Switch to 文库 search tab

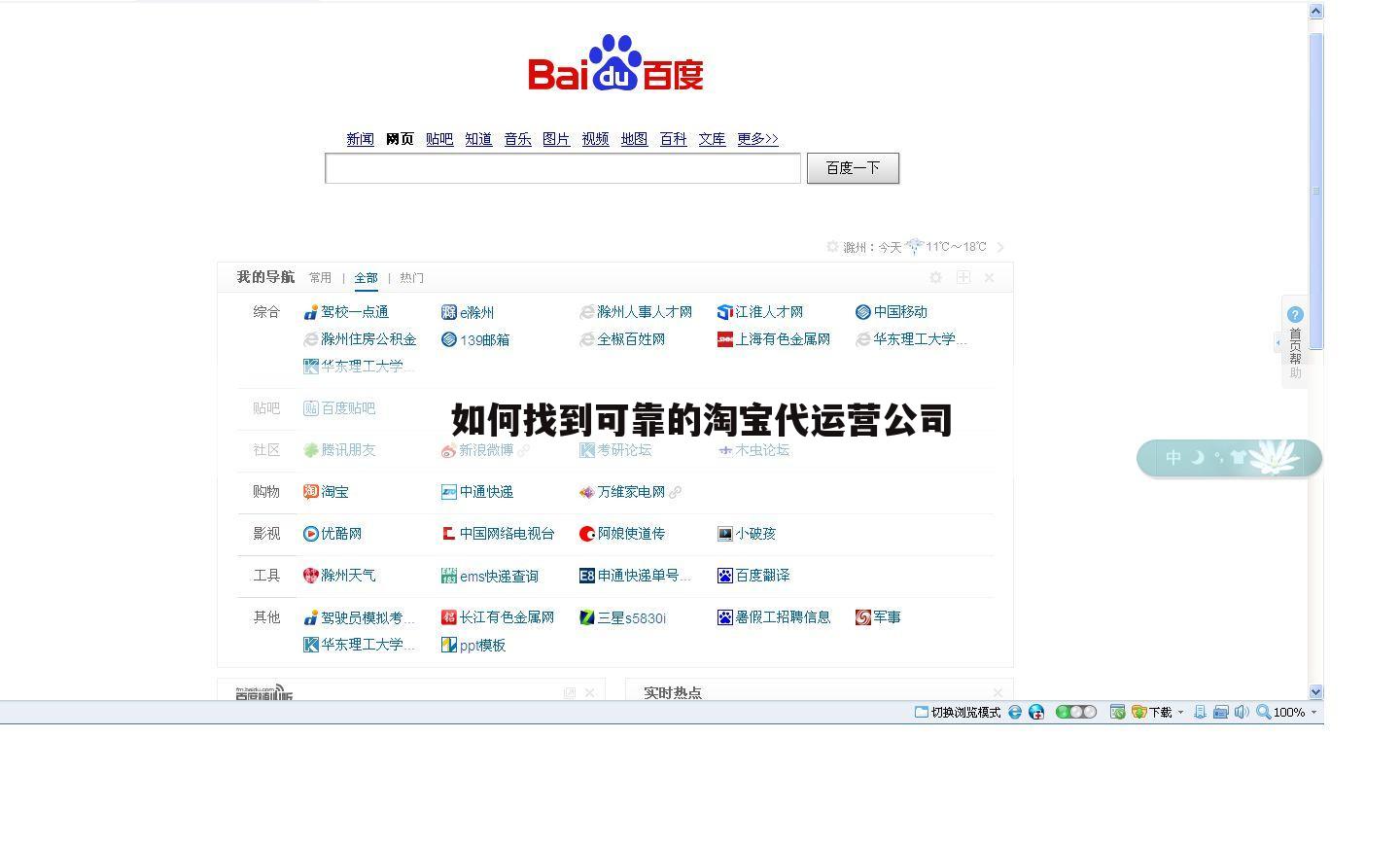[712, 139]
